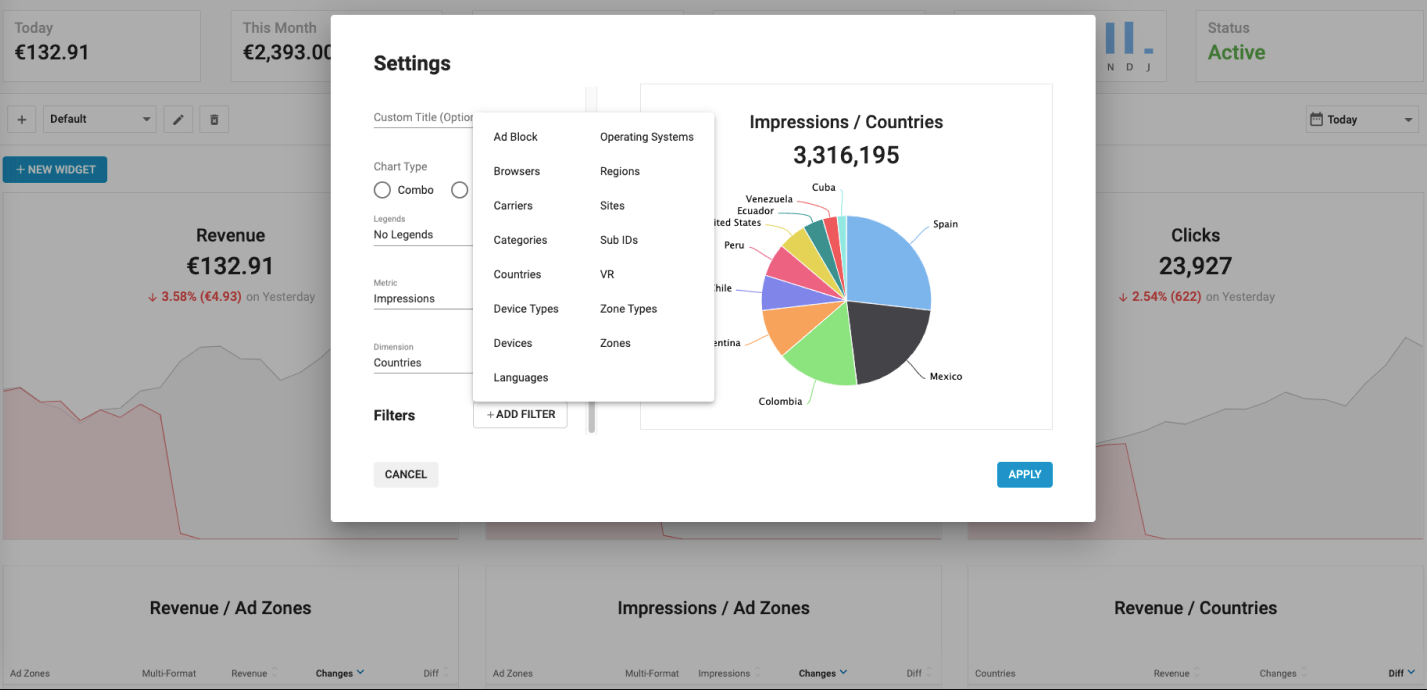Pick Browsers from the filter menu
This screenshot has height=690, width=1427.
tap(516, 171)
